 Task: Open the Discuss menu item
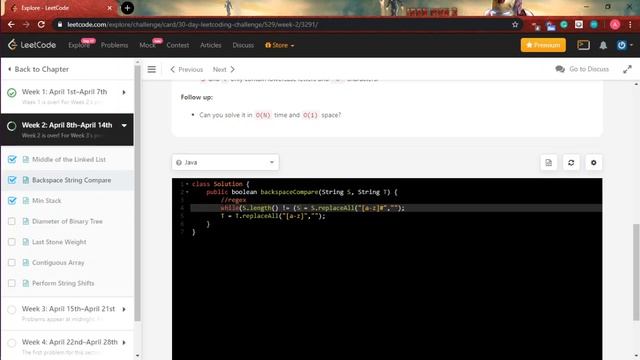coord(243,45)
